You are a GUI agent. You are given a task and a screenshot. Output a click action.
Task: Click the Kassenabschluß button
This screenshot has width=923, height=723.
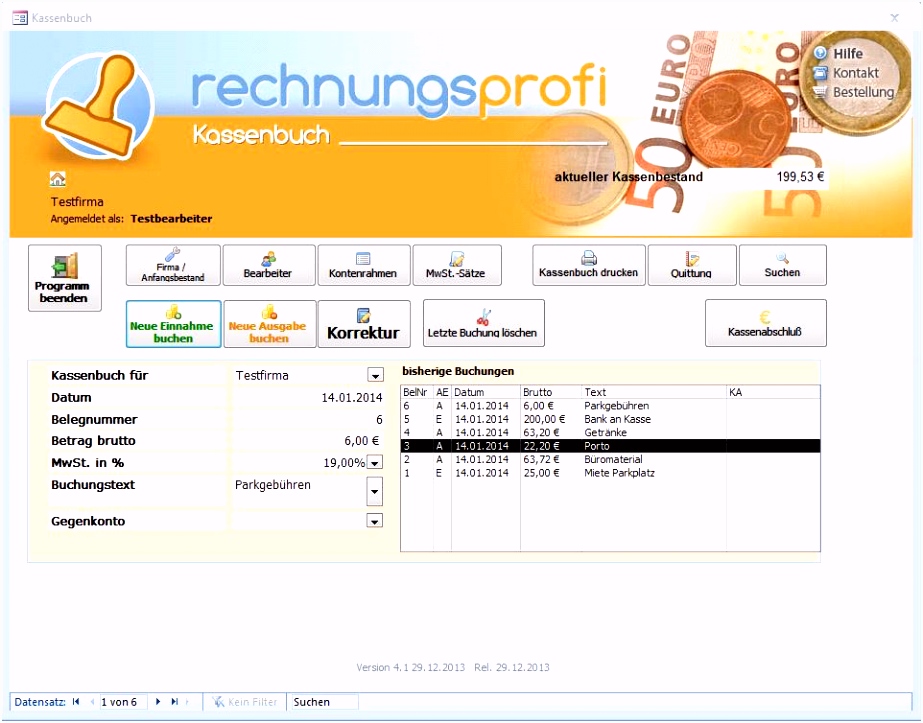pos(765,323)
